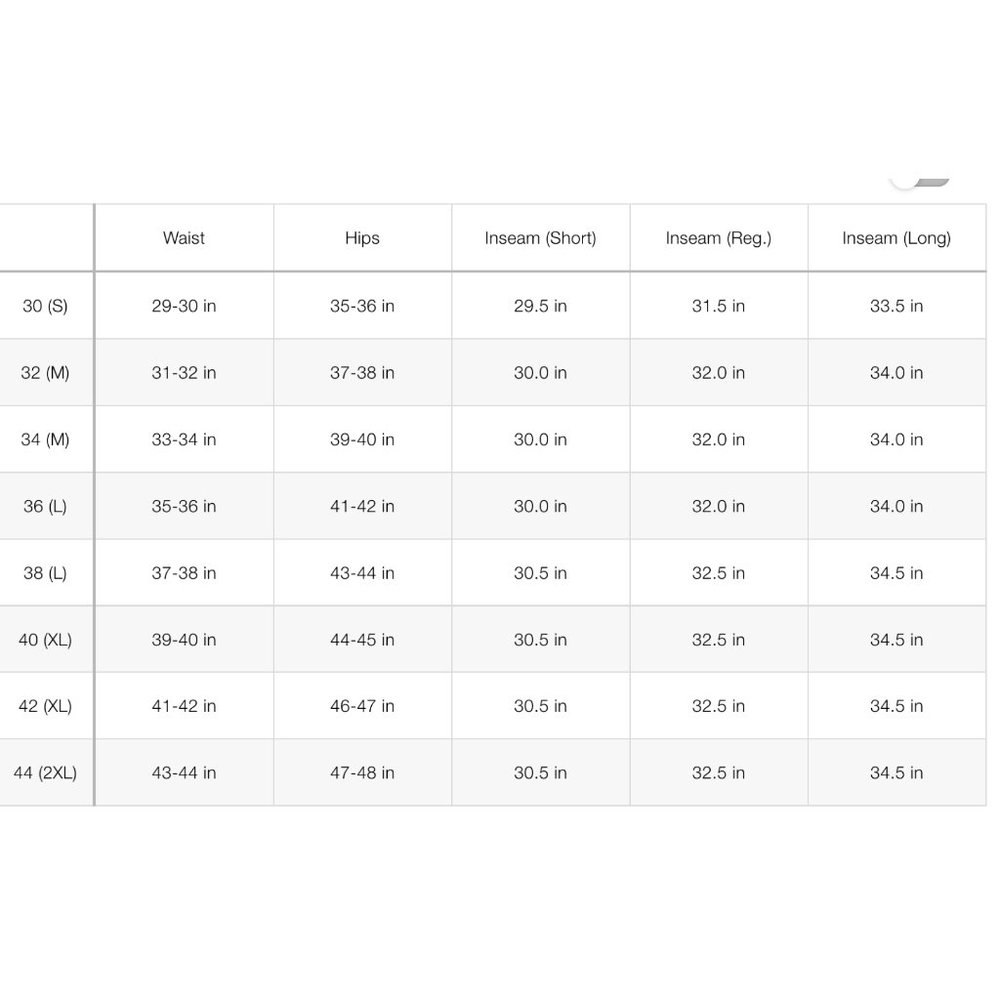Select the 36 (L) size row label
This screenshot has width=1000, height=1000.
click(x=45, y=506)
